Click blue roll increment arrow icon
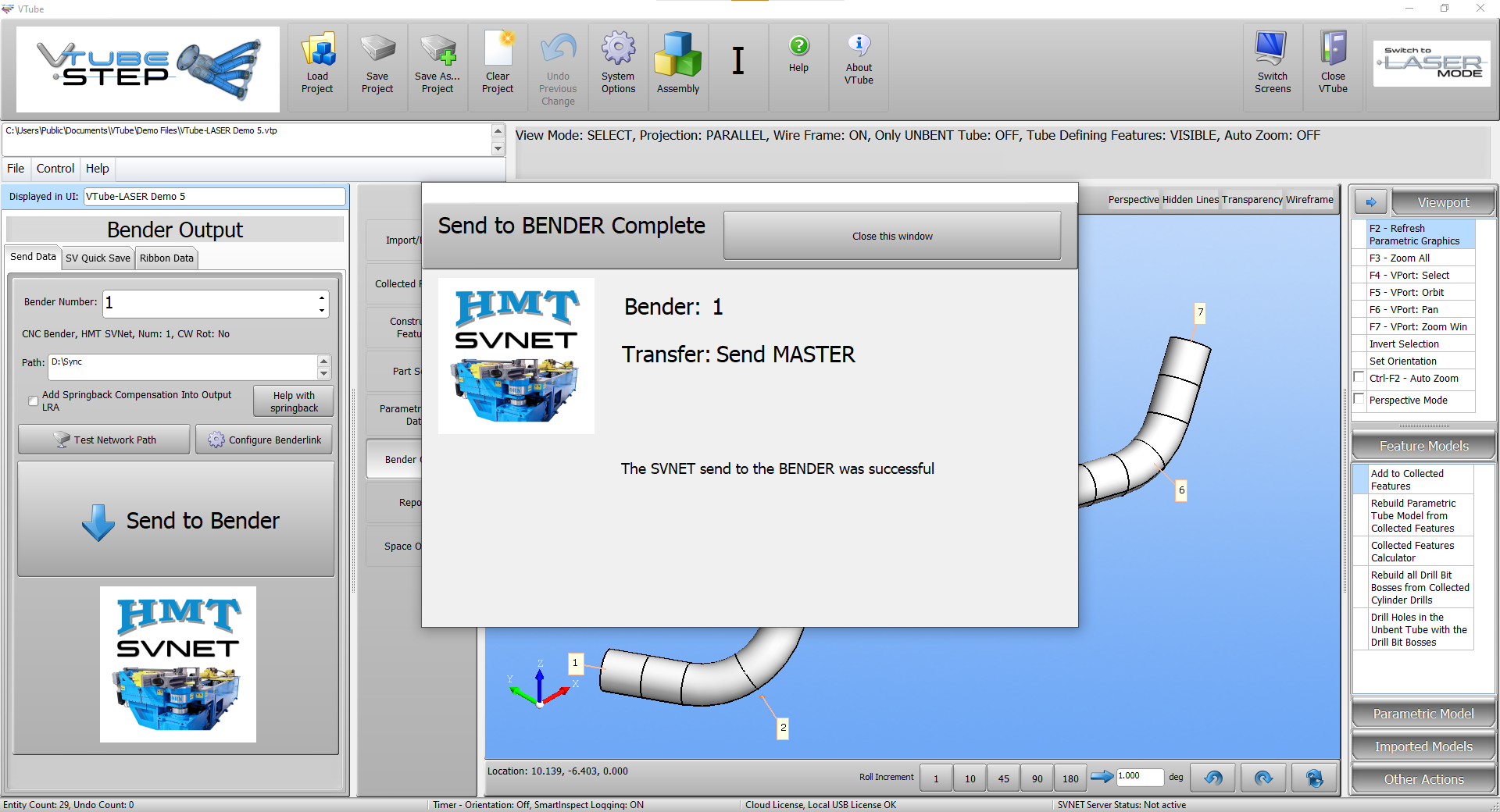The image size is (1500, 812). pyautogui.click(x=1102, y=776)
